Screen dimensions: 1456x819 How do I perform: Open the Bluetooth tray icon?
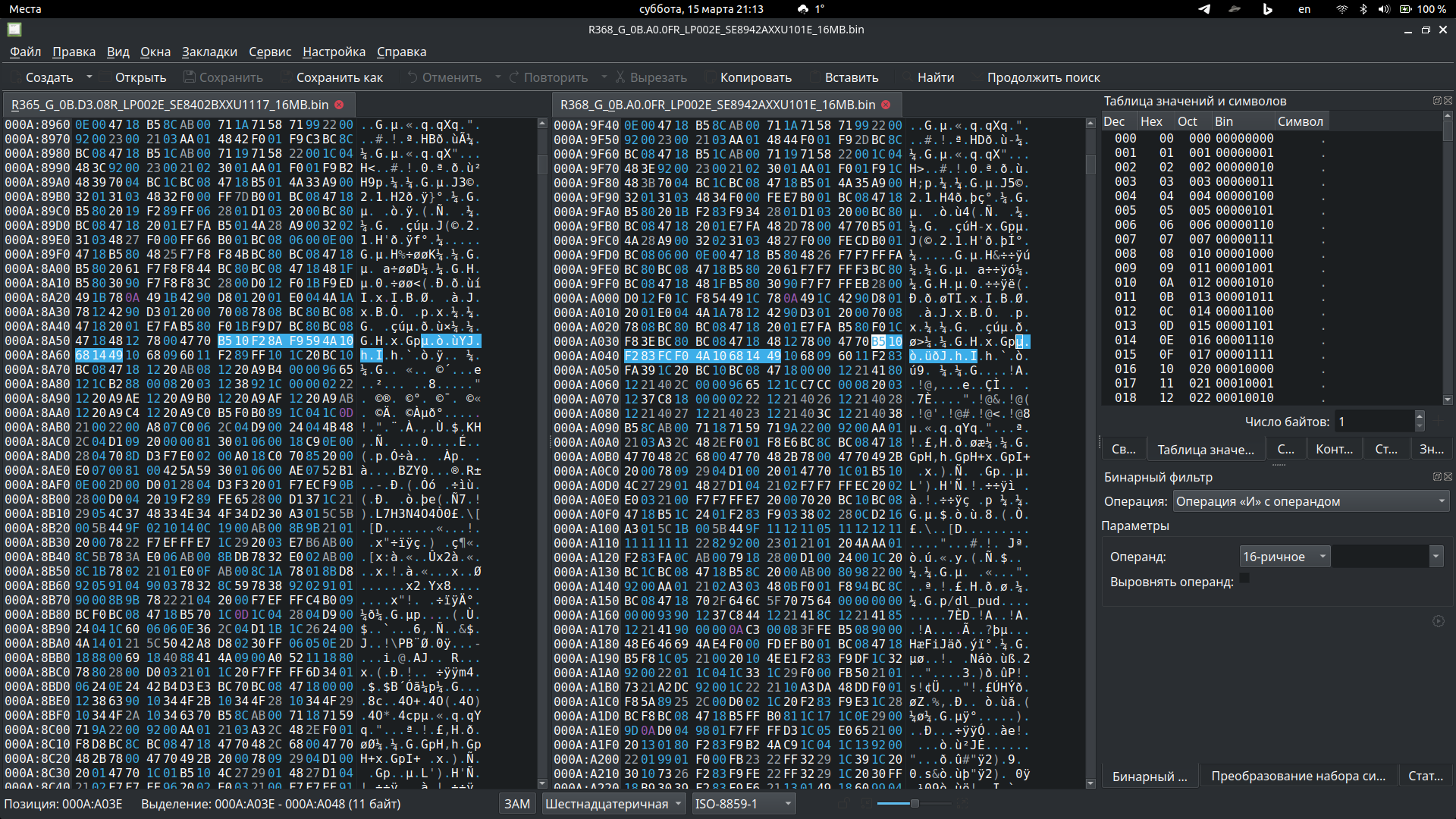coord(1363,9)
